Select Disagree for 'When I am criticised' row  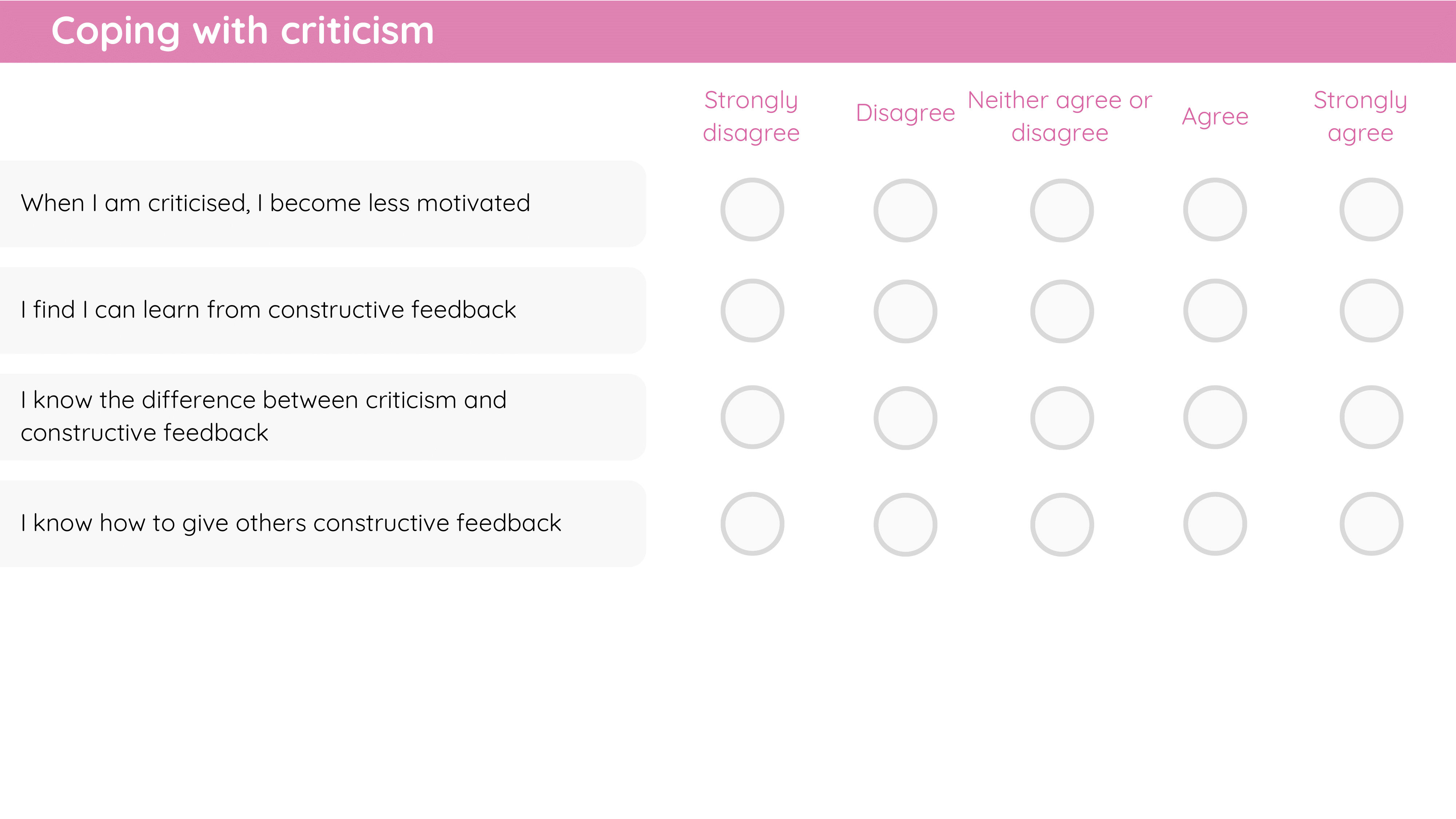coord(906,210)
